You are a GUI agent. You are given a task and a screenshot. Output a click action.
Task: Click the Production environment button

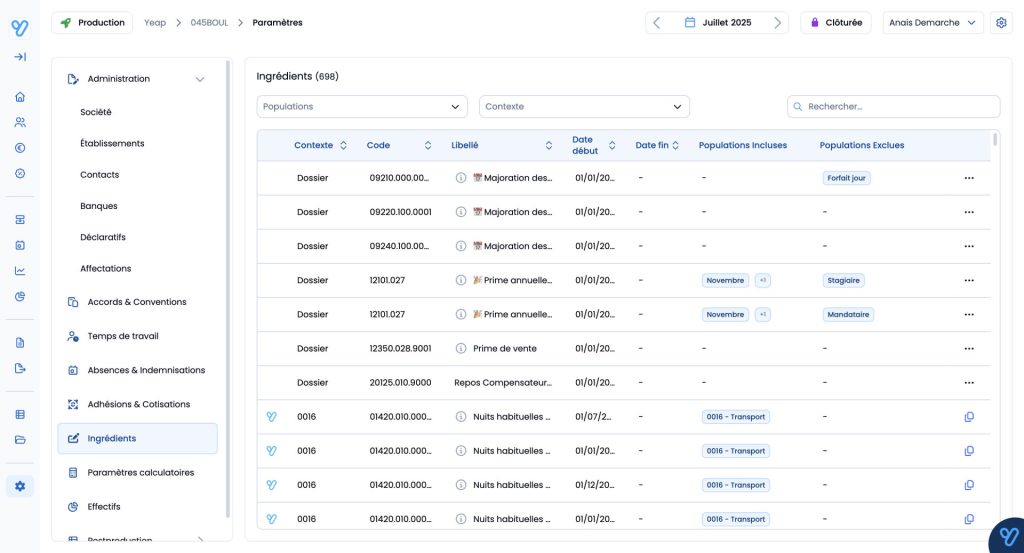(x=92, y=22)
